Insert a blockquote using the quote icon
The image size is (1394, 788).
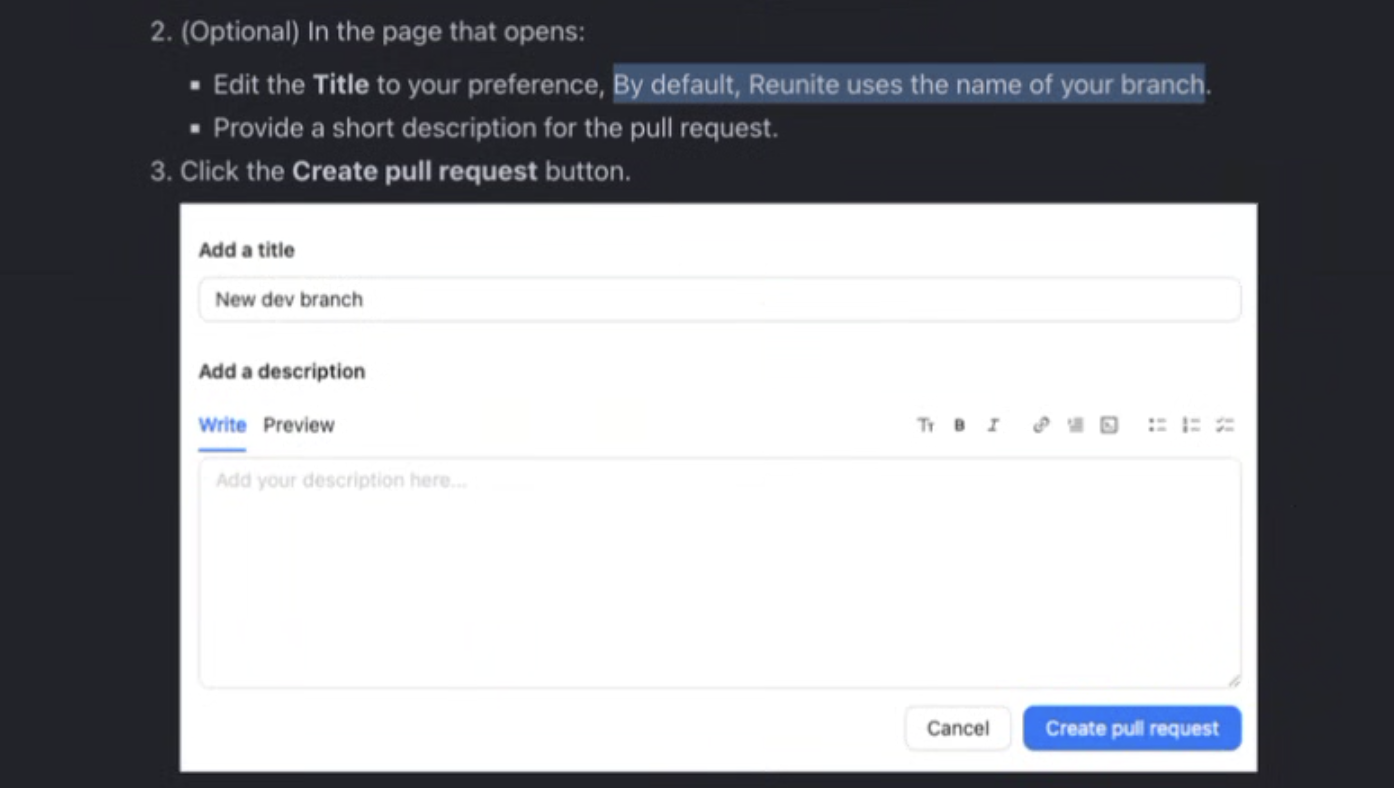[1075, 425]
